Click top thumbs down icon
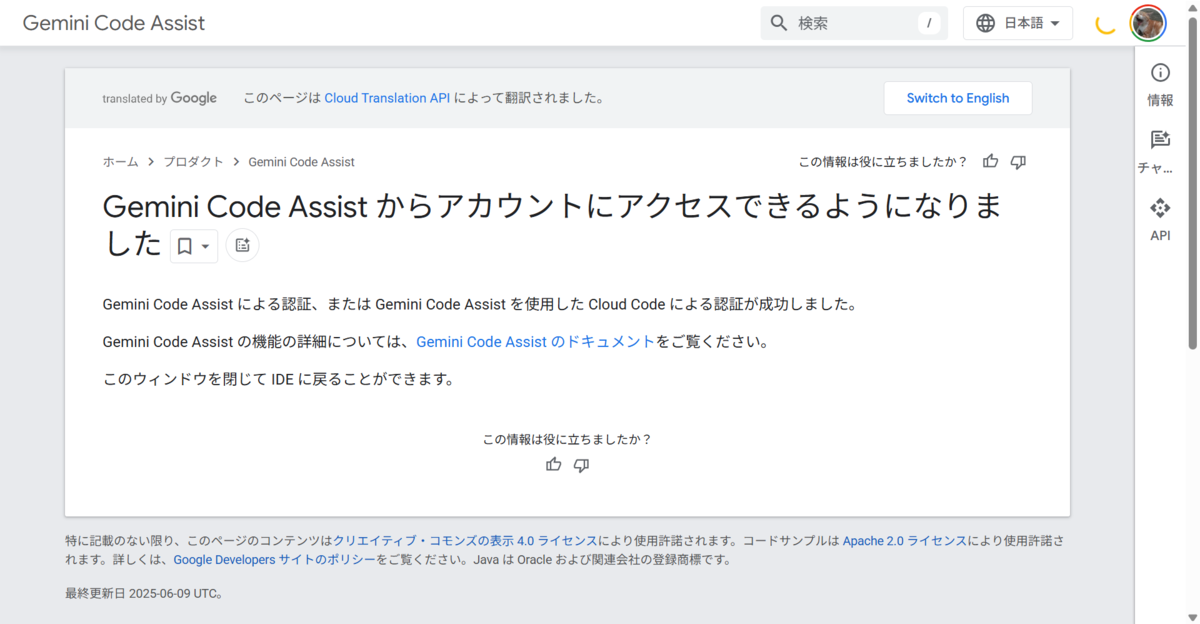Screen dimensions: 1200x624 (1018, 161)
